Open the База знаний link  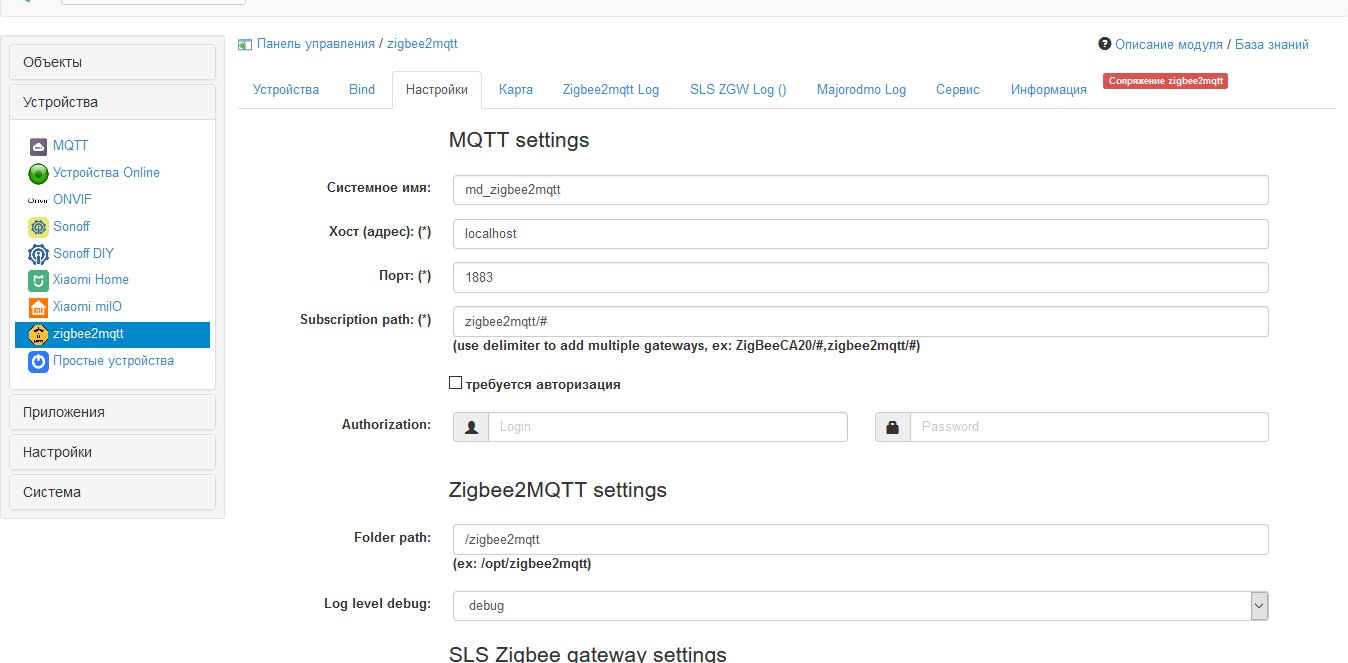coord(1271,44)
